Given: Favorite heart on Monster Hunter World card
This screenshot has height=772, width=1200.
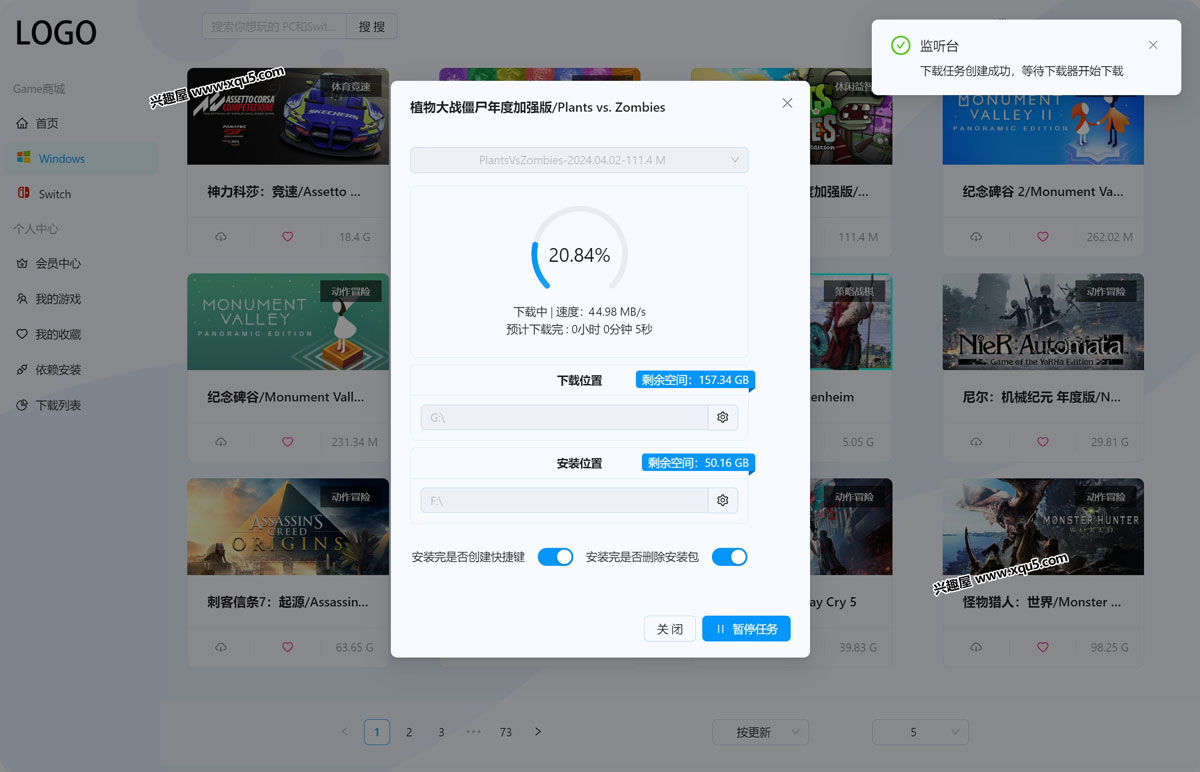Looking at the screenshot, I should click(1043, 647).
